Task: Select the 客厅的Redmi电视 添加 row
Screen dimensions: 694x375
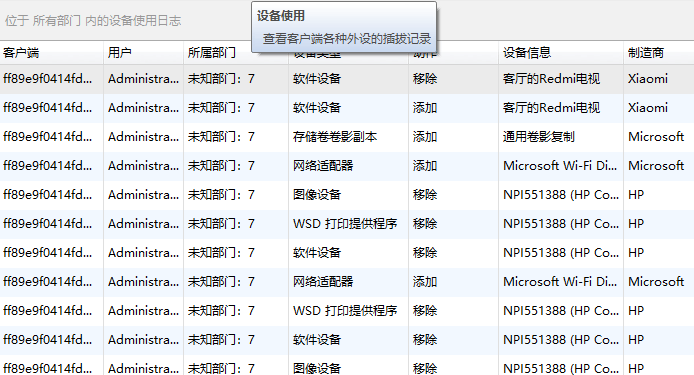Action: (x=347, y=108)
